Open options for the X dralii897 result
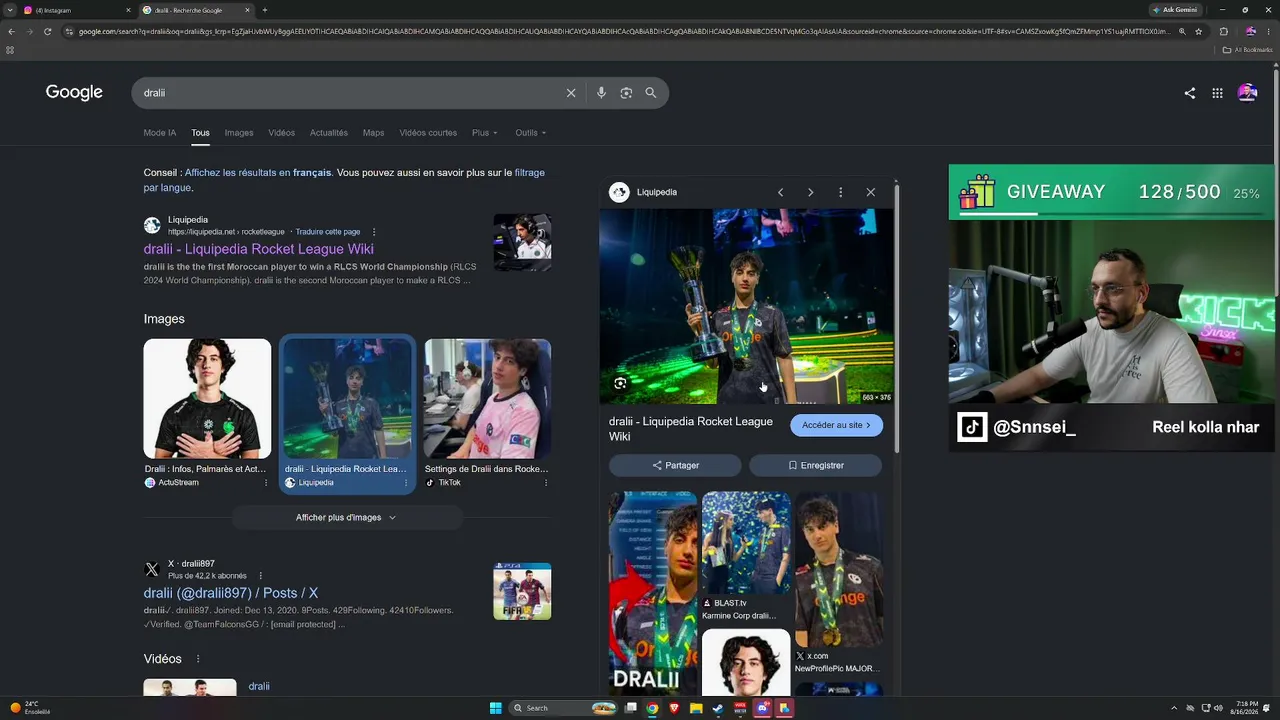The image size is (1280, 720). coord(260,576)
